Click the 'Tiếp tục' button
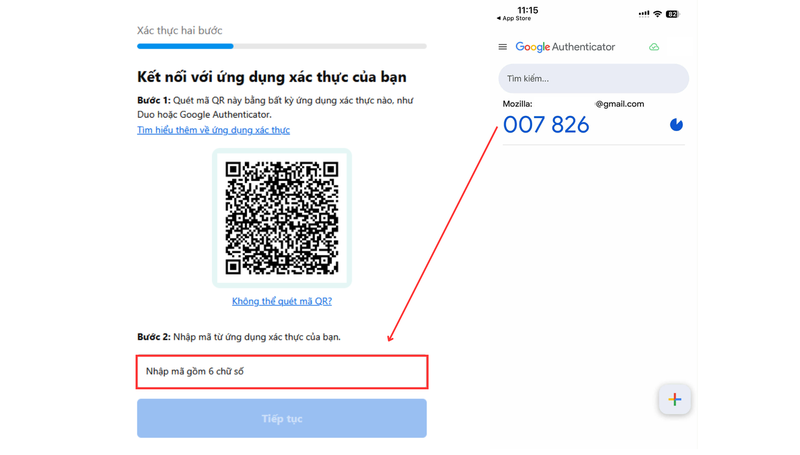 [x=282, y=418]
